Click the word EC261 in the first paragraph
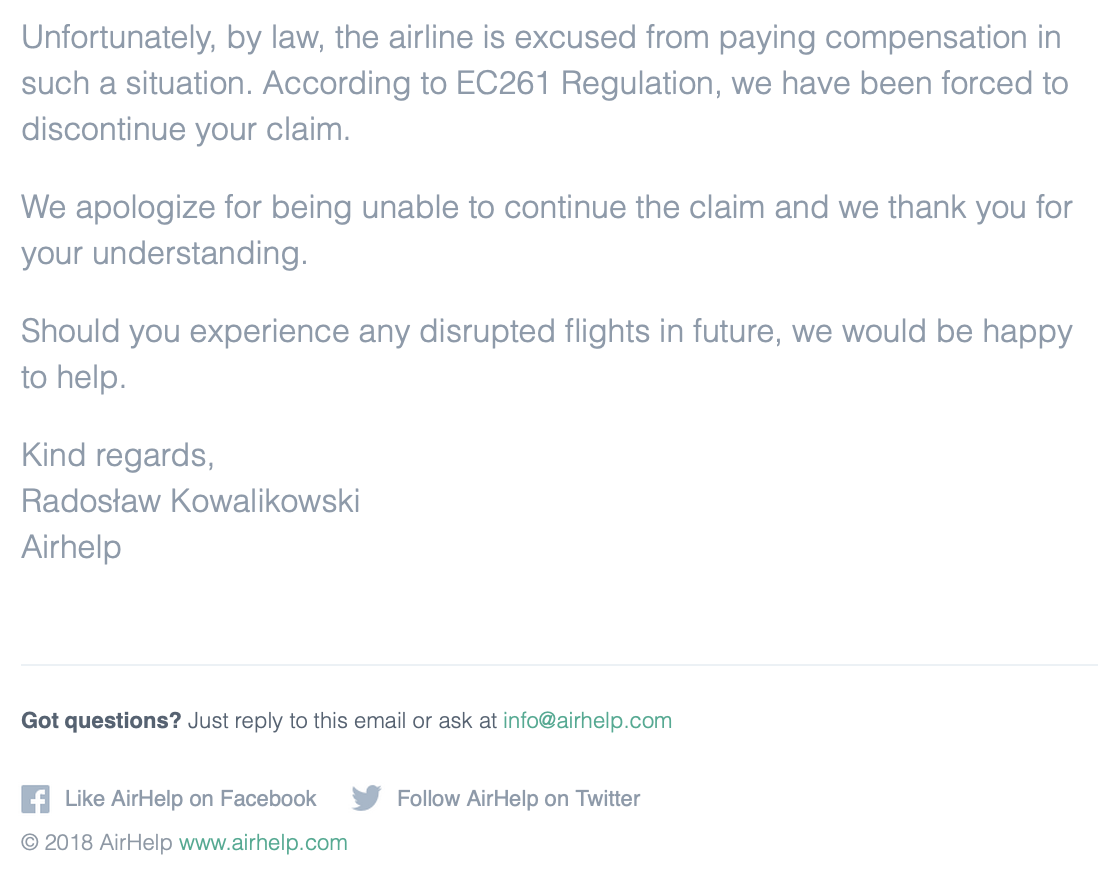The width and height of the screenshot is (1098, 872). click(504, 83)
